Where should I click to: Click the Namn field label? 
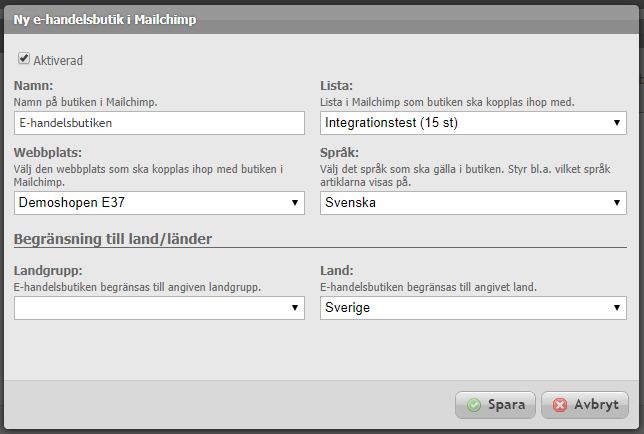pos(33,85)
